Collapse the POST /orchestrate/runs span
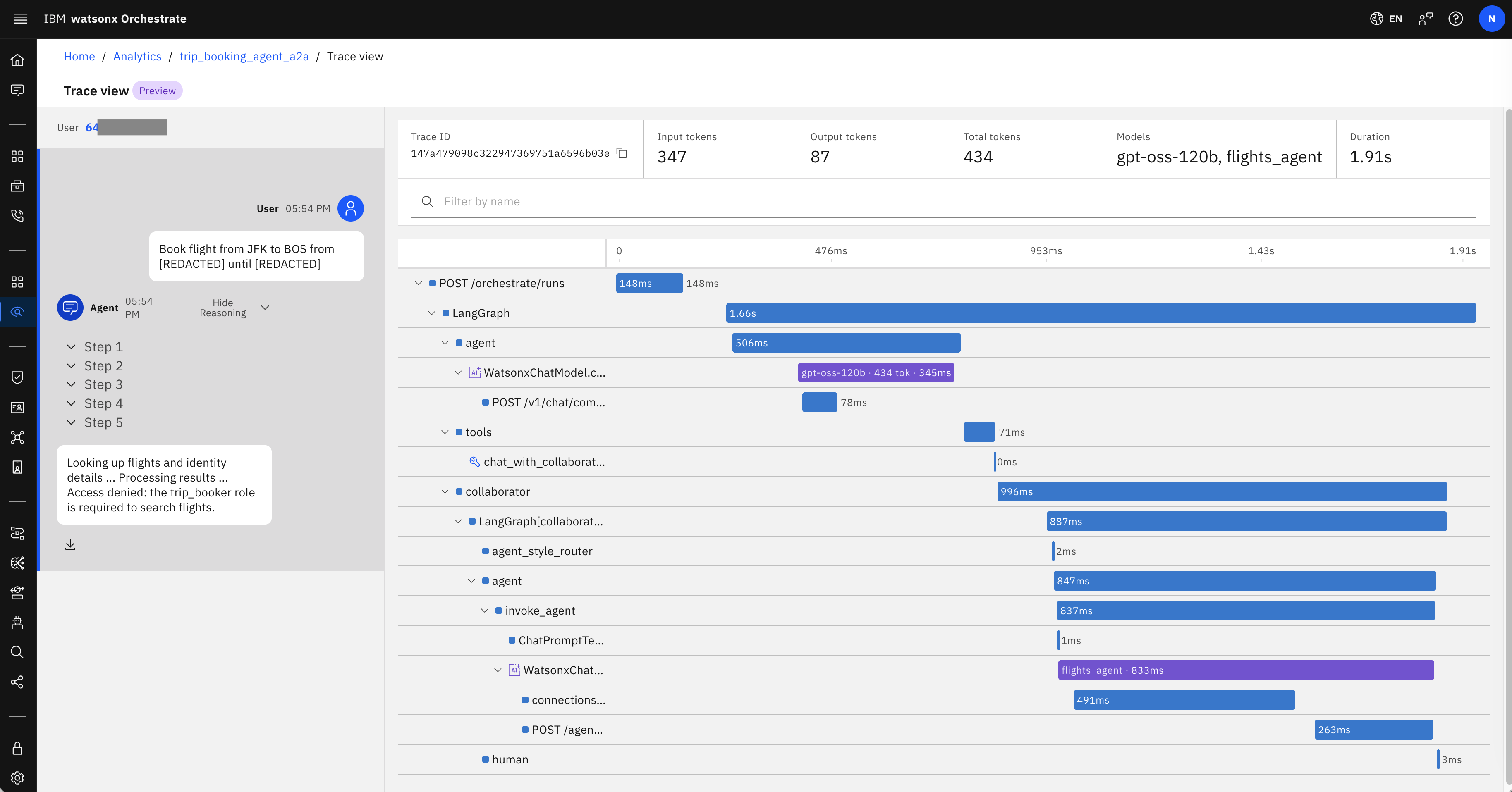 click(x=419, y=284)
